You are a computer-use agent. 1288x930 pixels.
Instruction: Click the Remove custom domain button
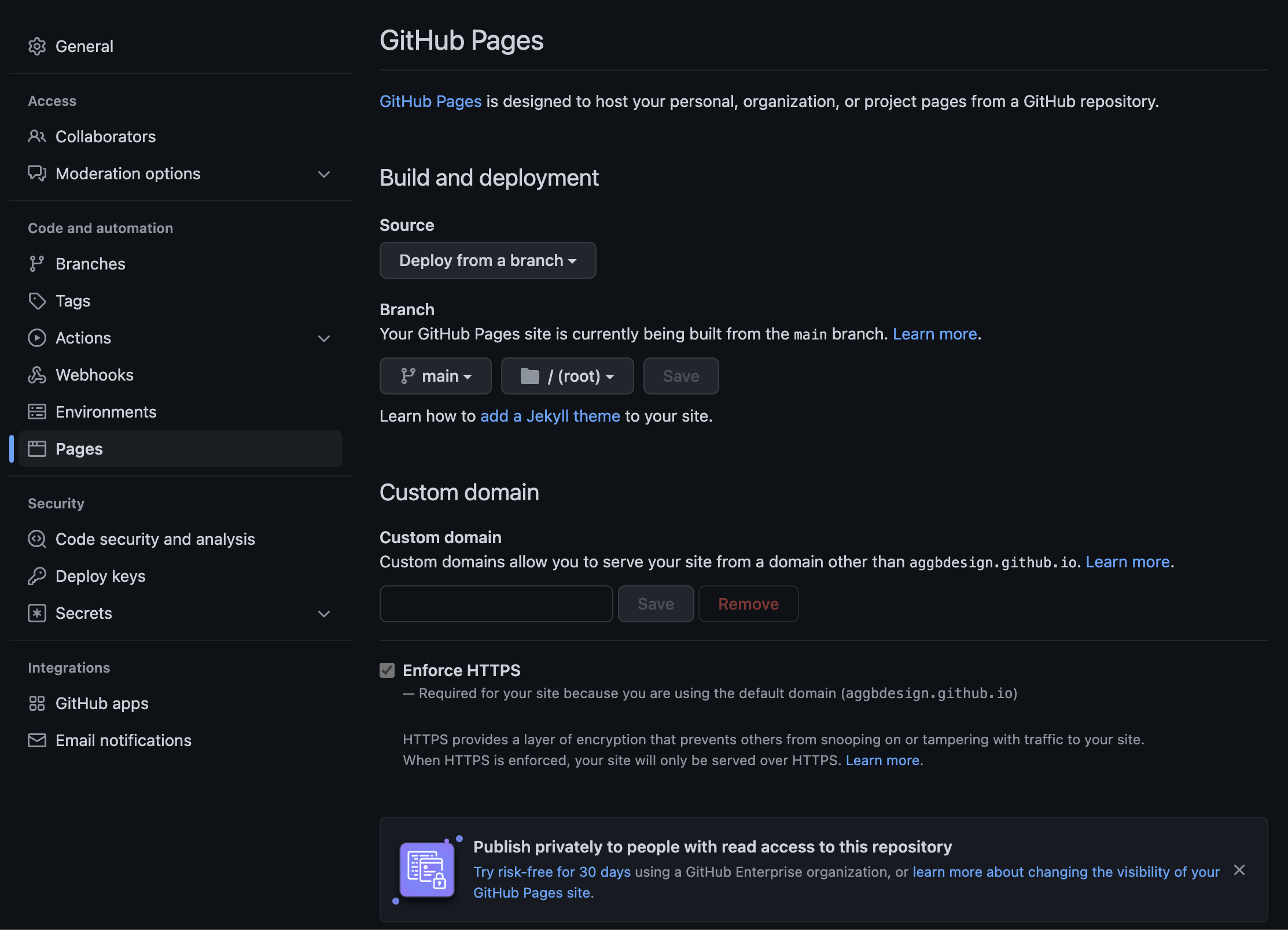(748, 604)
